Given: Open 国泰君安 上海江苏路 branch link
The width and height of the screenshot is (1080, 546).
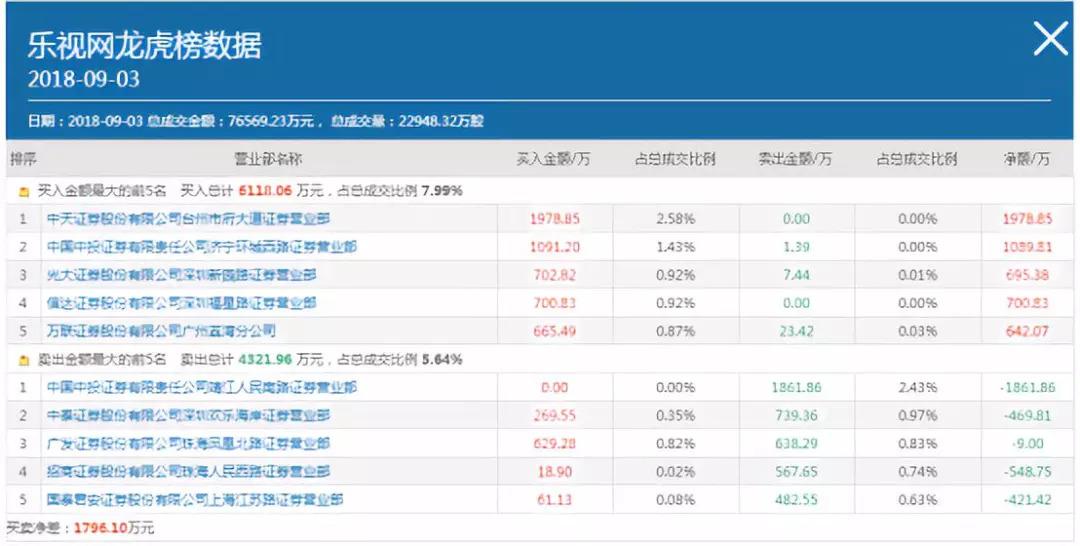Looking at the screenshot, I should click(194, 499).
